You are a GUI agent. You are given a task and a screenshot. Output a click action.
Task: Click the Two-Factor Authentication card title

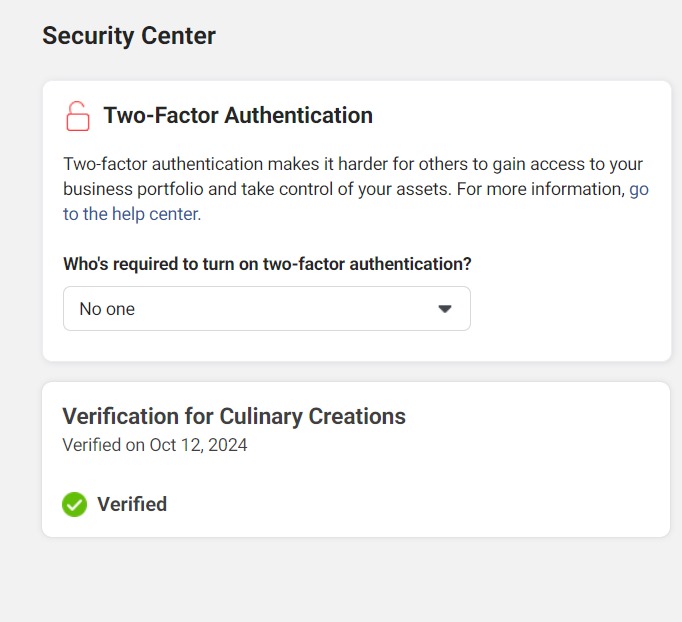pos(238,116)
